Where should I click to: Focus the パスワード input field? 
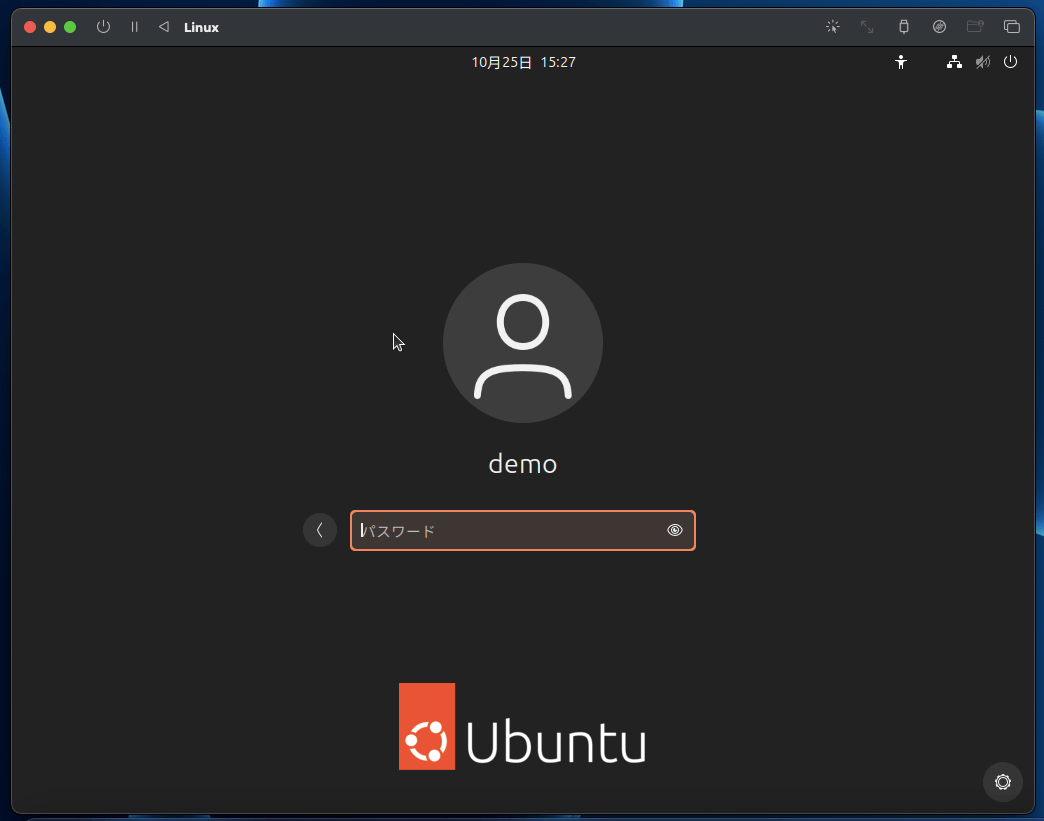pyautogui.click(x=523, y=530)
